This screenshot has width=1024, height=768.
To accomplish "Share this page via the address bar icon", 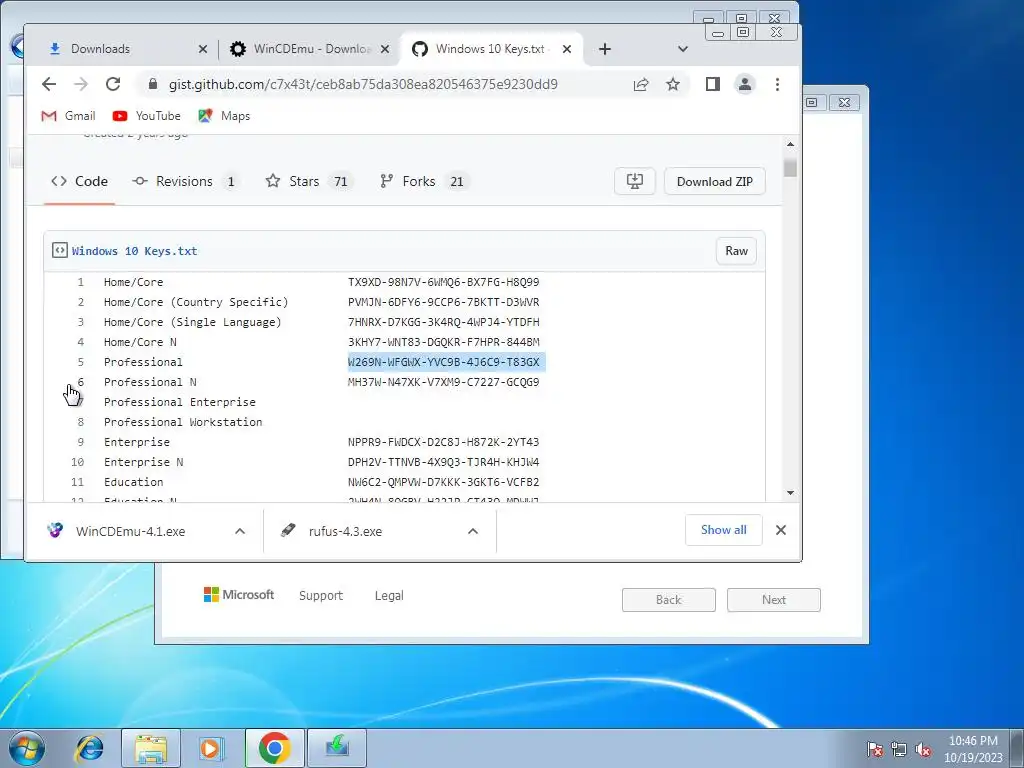I will click(641, 84).
